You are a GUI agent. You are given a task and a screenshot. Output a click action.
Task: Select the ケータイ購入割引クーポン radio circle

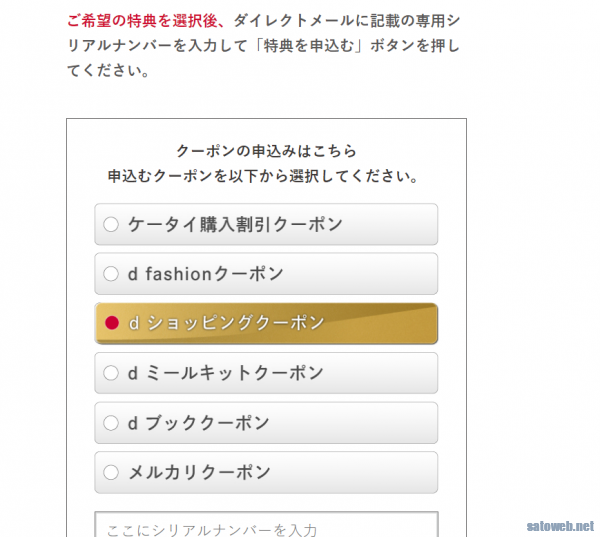point(111,225)
